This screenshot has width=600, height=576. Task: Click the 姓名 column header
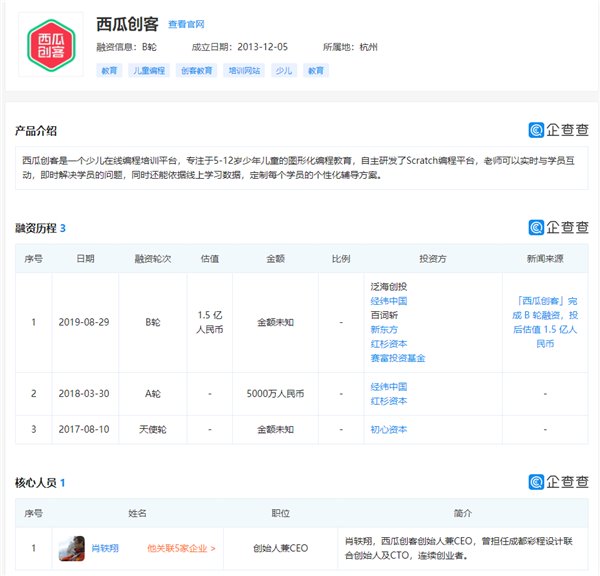pos(137,513)
